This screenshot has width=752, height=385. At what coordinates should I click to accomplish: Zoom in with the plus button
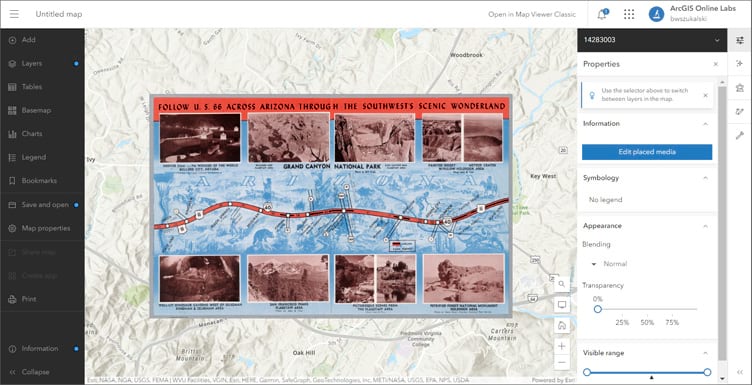tap(562, 346)
